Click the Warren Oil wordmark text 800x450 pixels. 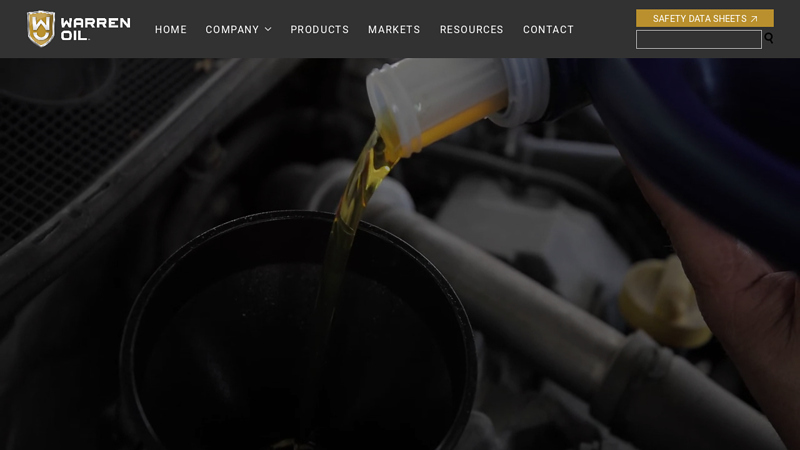[x=95, y=29]
